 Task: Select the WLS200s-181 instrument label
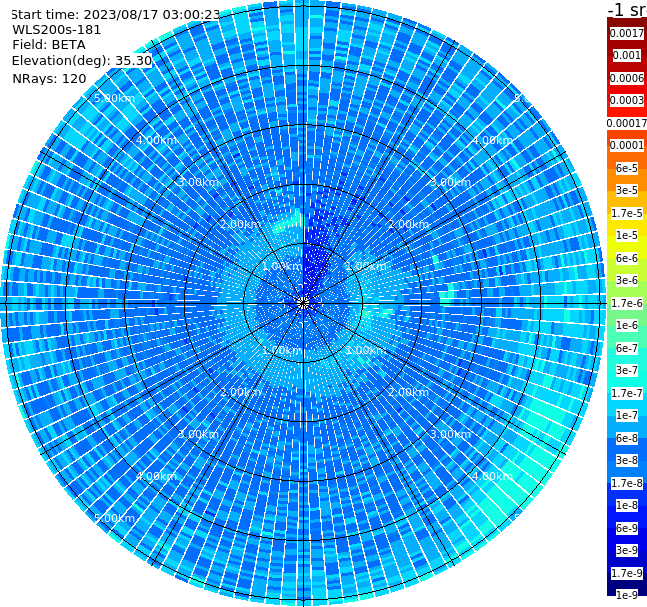coord(56,30)
